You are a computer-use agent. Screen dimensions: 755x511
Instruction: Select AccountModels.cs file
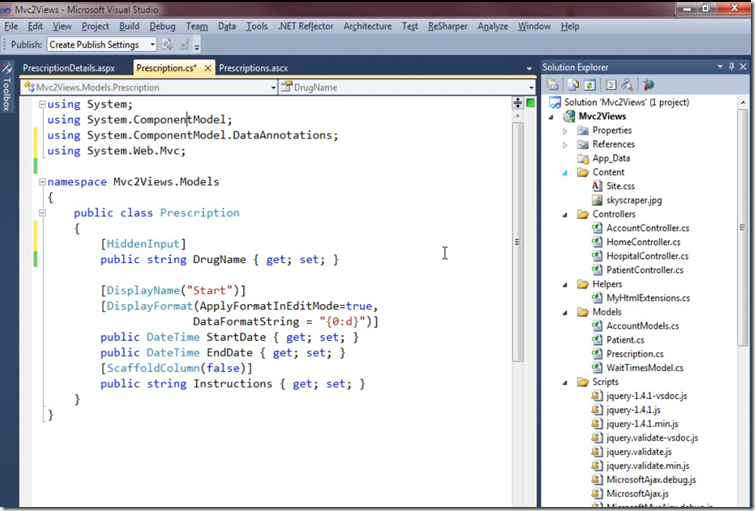pos(642,326)
